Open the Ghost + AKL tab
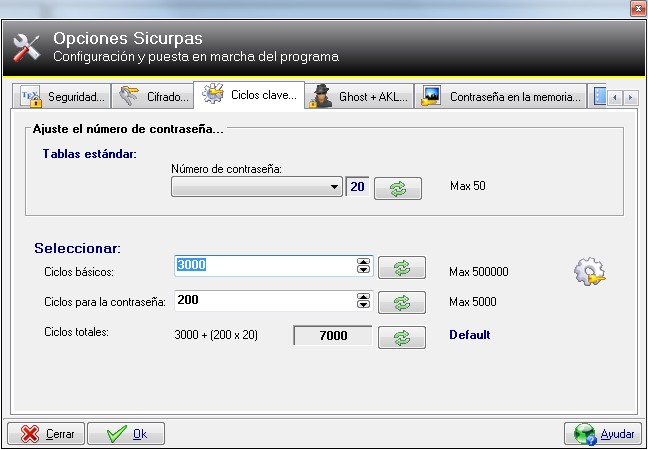Screen dimensions: 648x450 coord(360,96)
